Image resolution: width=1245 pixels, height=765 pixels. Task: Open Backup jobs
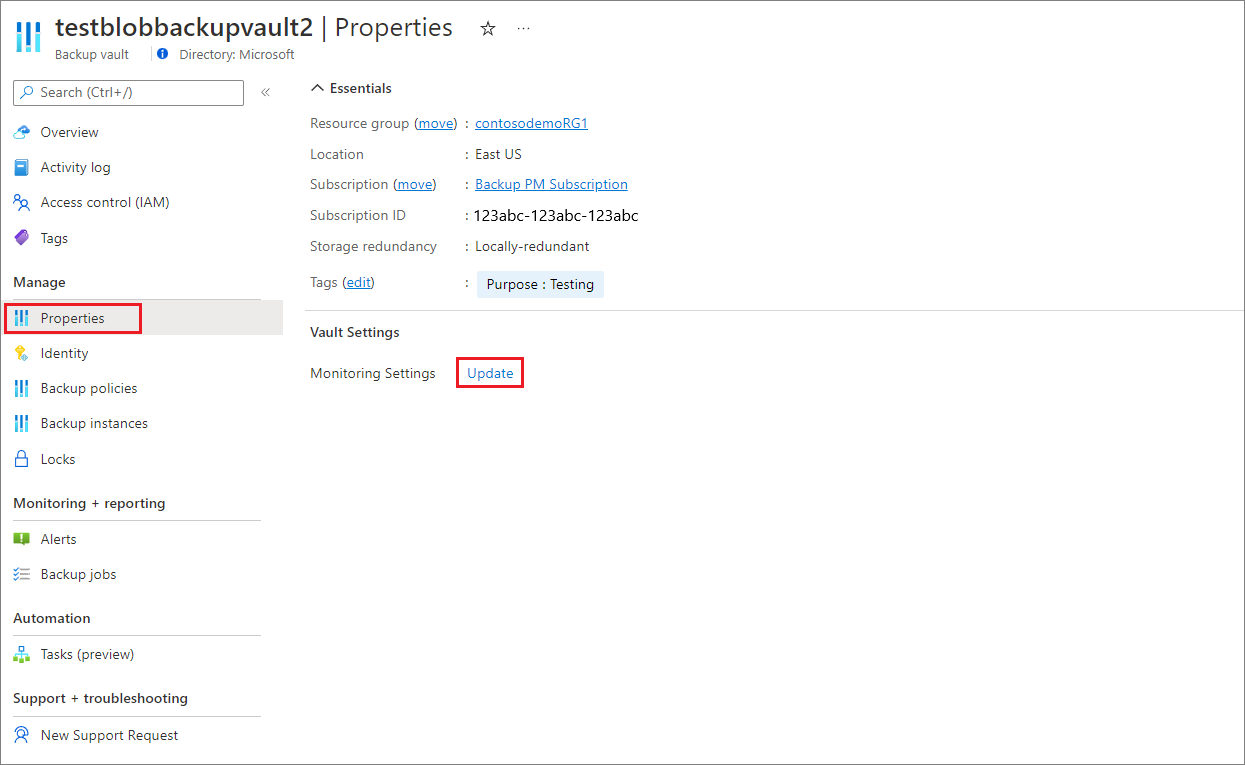coord(76,573)
